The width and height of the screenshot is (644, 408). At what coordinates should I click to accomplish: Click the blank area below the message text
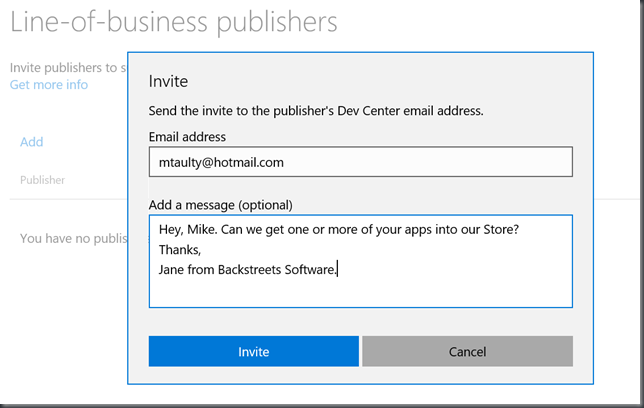tap(361, 293)
